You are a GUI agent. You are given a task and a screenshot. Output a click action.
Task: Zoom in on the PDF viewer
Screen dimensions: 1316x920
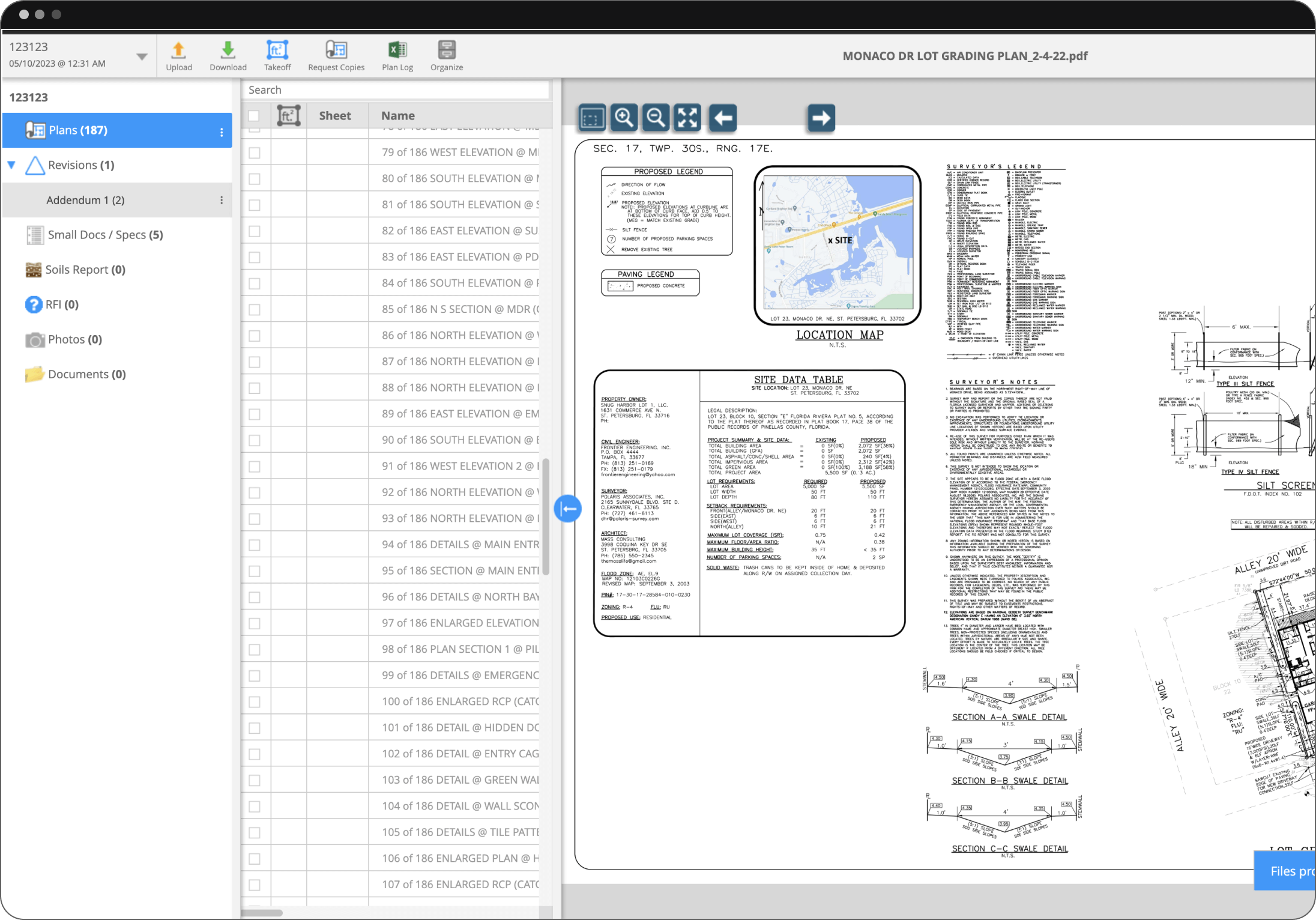(x=624, y=118)
